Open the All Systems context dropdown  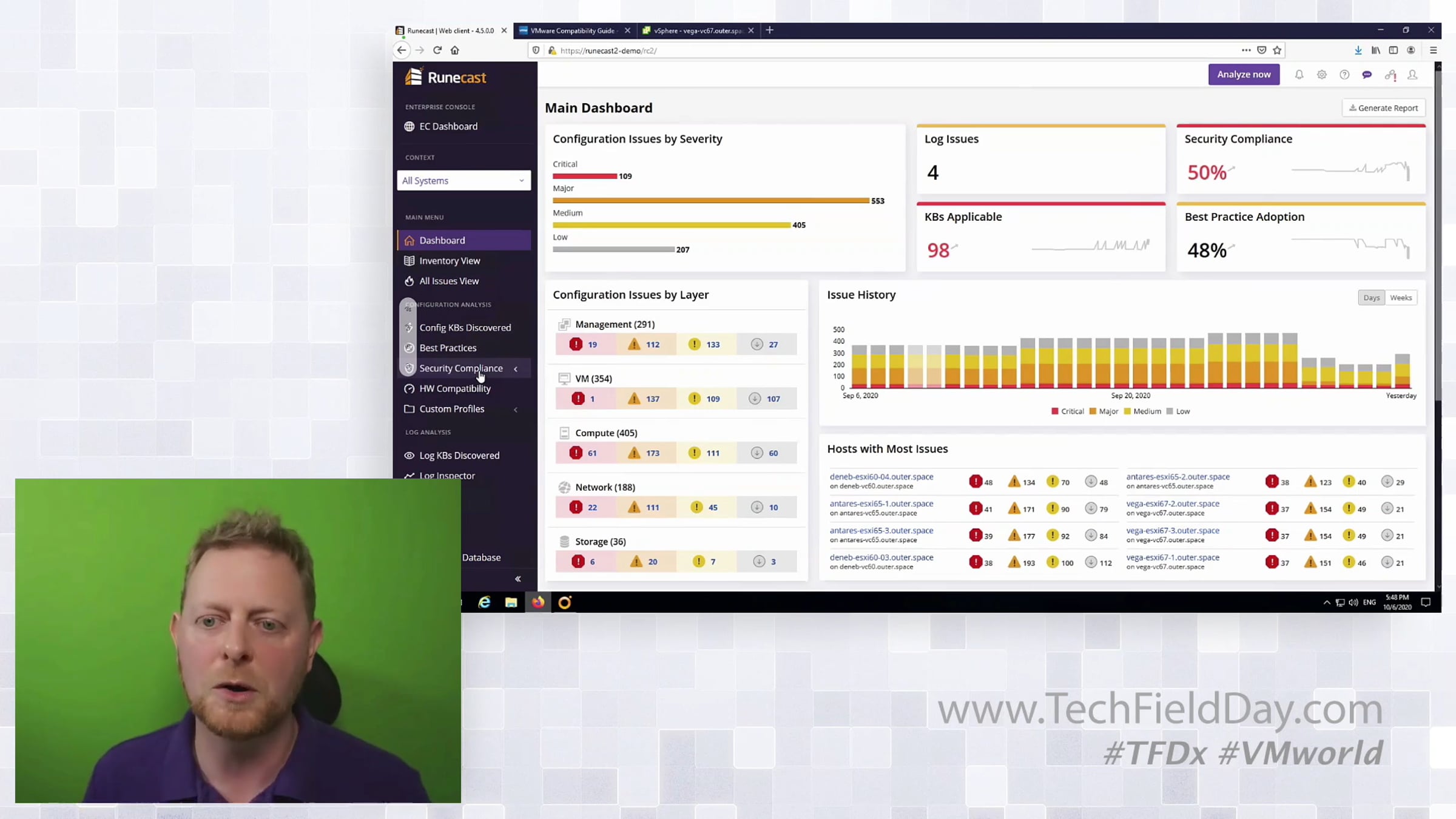coord(463,181)
